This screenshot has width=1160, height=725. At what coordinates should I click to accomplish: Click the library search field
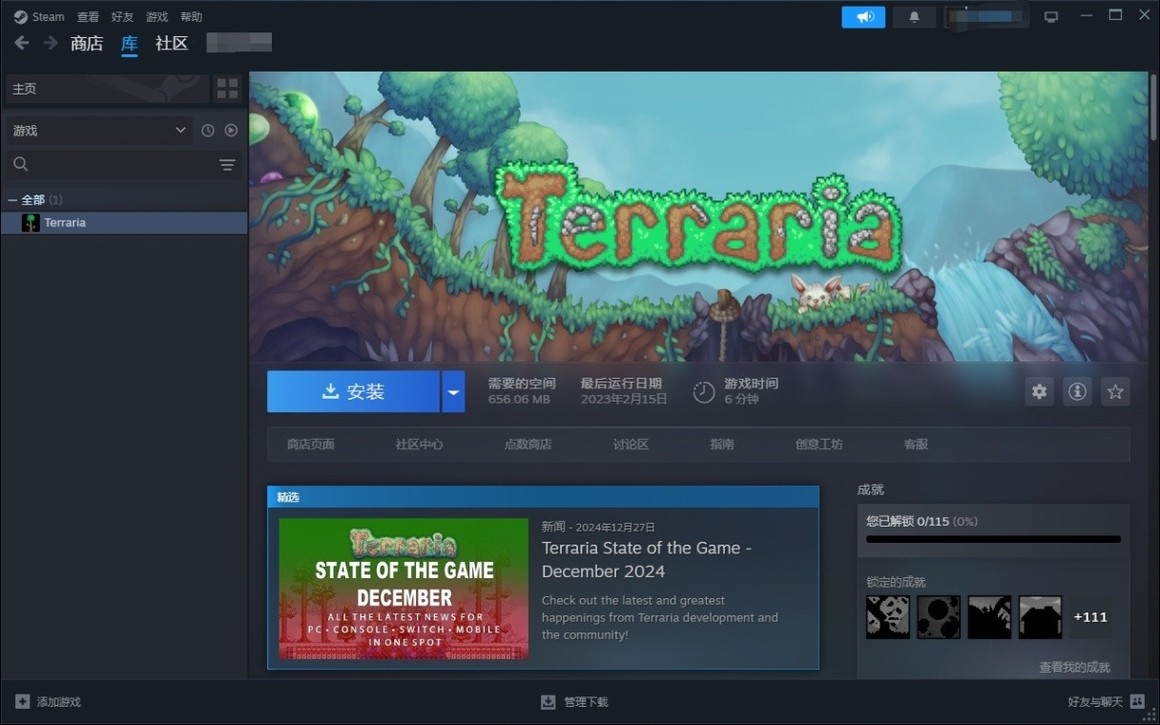point(111,164)
